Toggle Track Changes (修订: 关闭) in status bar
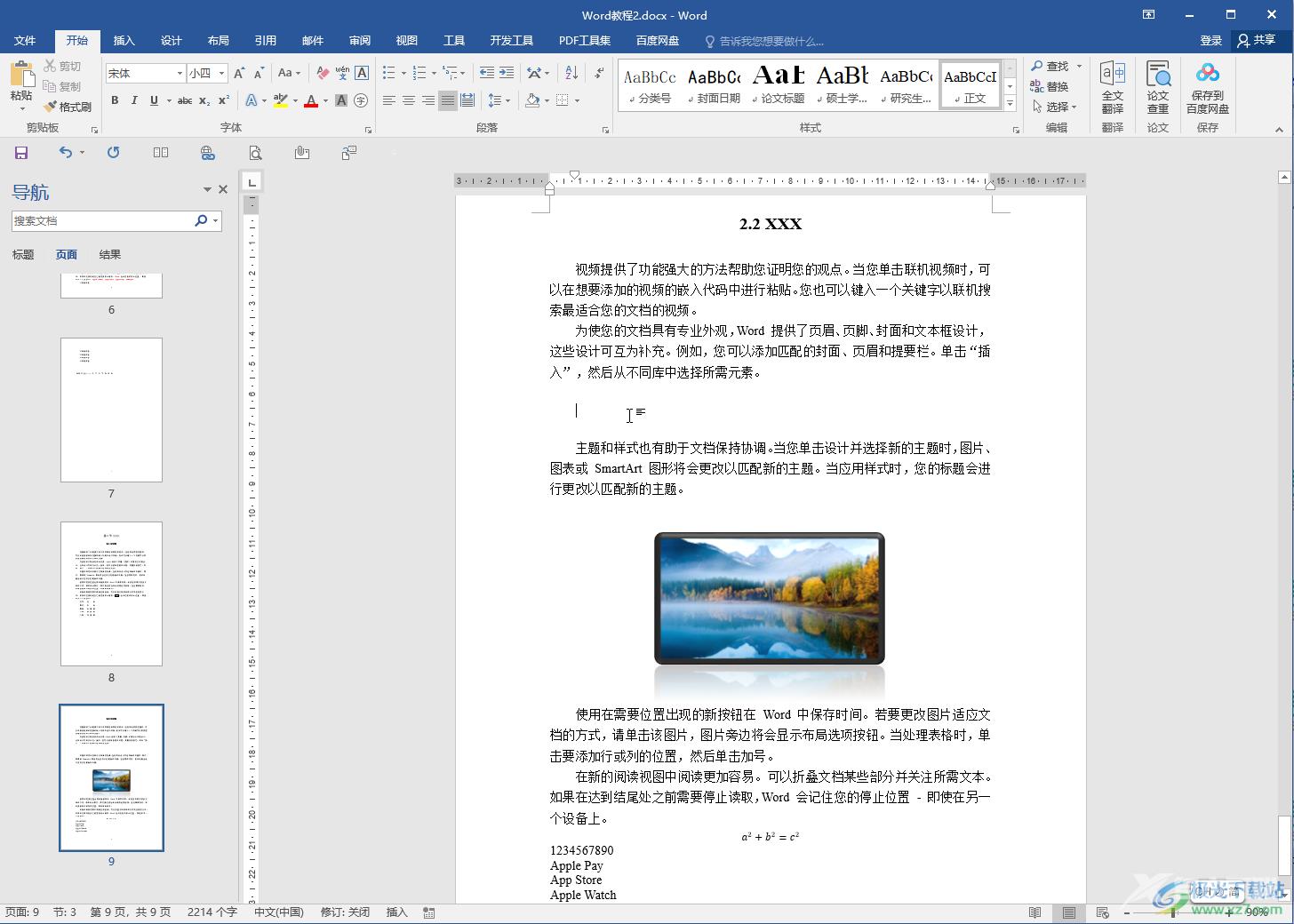1294x924 pixels. (345, 912)
